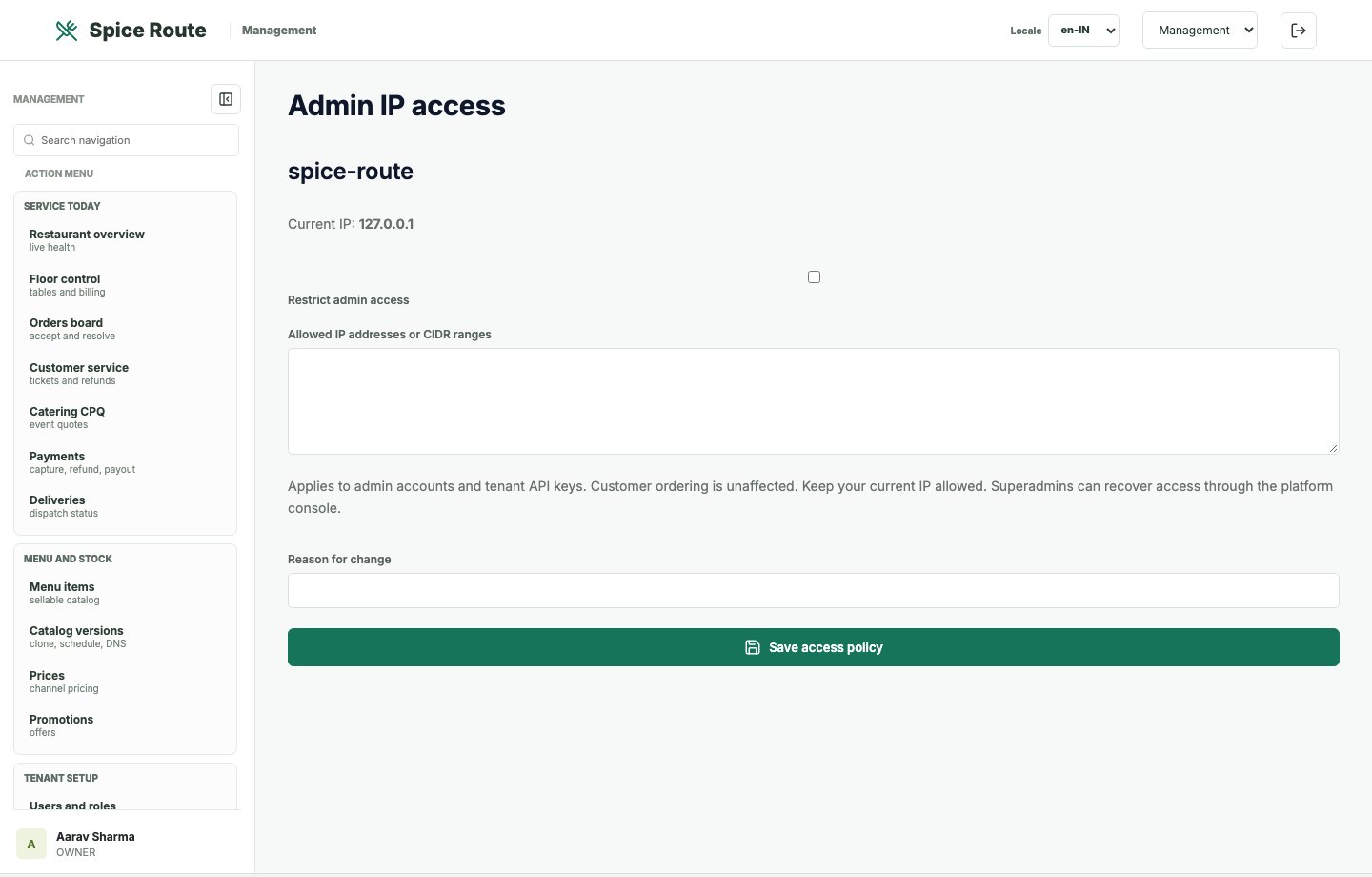Focus the Search navigation field

tap(126, 140)
